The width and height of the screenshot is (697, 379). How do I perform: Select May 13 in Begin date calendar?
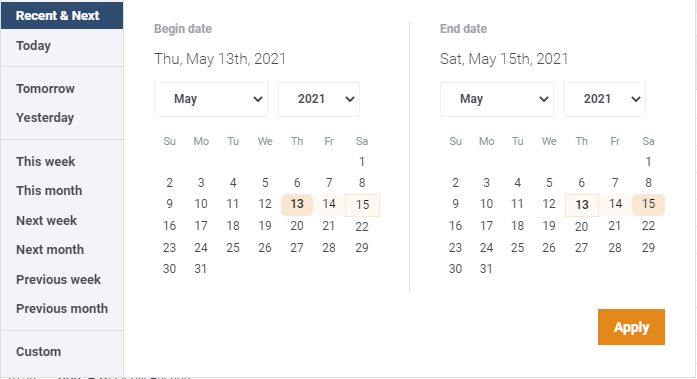click(x=297, y=204)
